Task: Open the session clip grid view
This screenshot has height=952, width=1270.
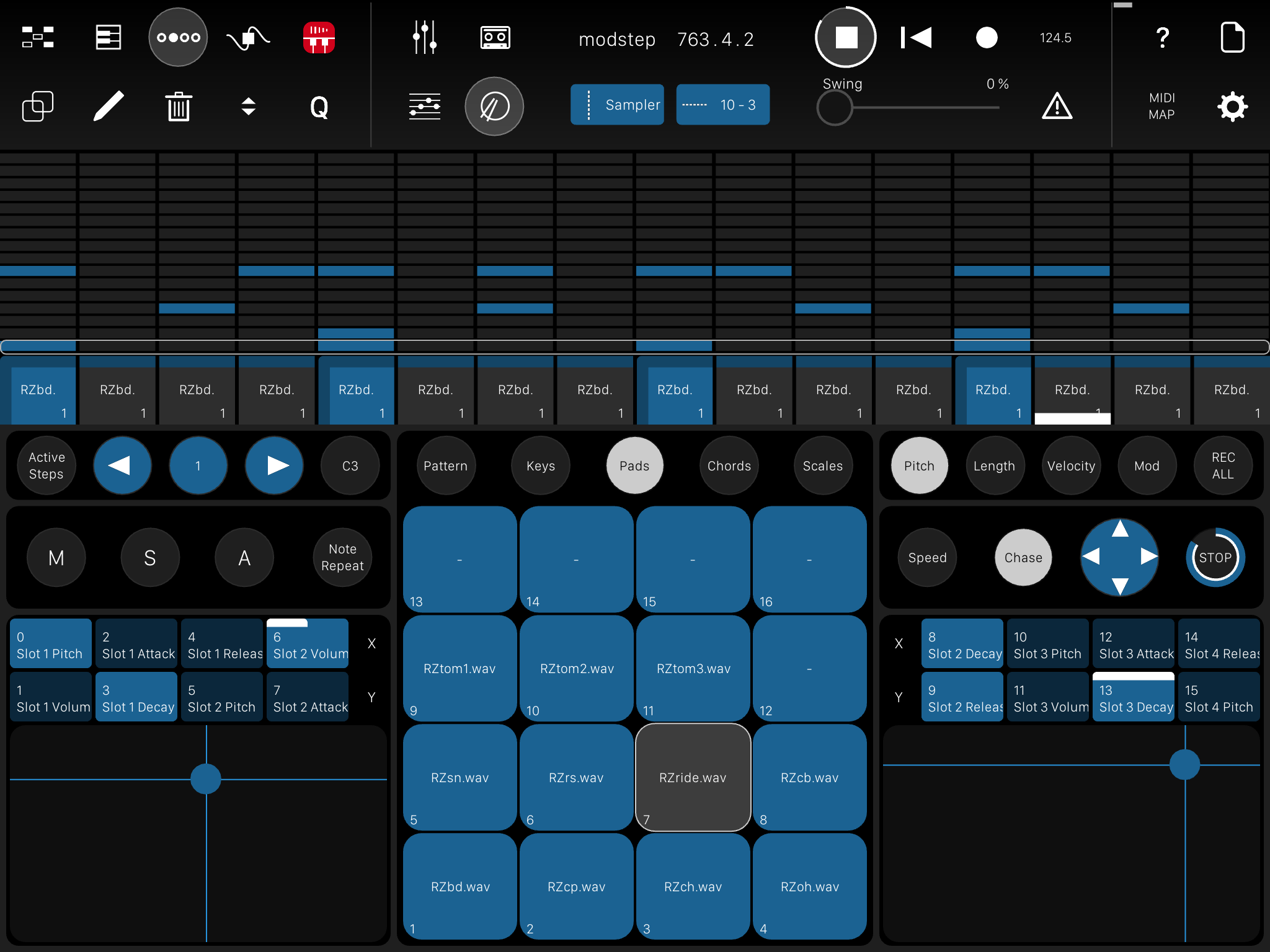Action: 38,37
